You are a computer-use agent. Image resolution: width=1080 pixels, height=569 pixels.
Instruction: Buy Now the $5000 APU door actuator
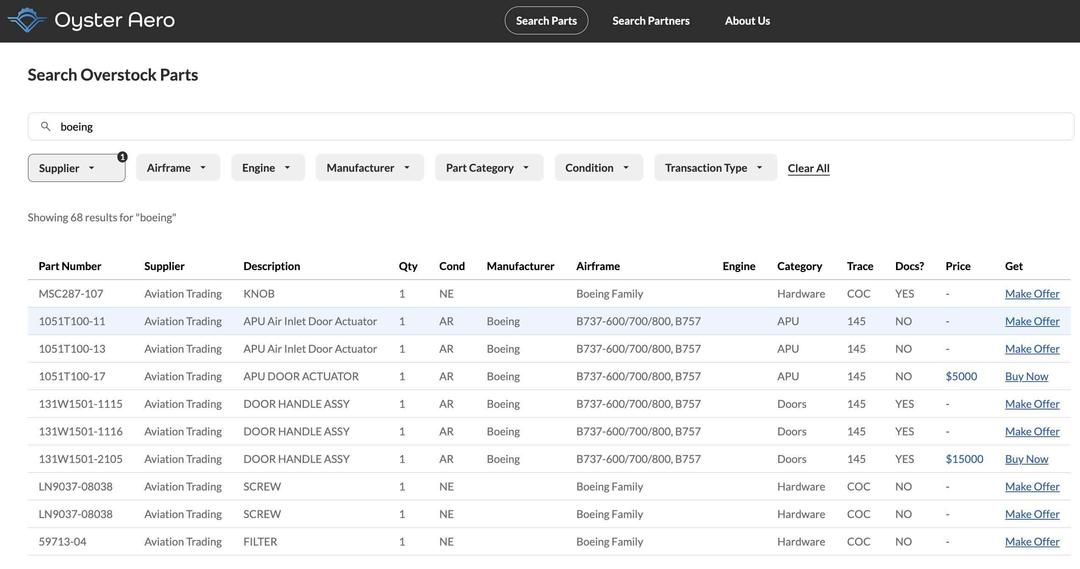1026,377
